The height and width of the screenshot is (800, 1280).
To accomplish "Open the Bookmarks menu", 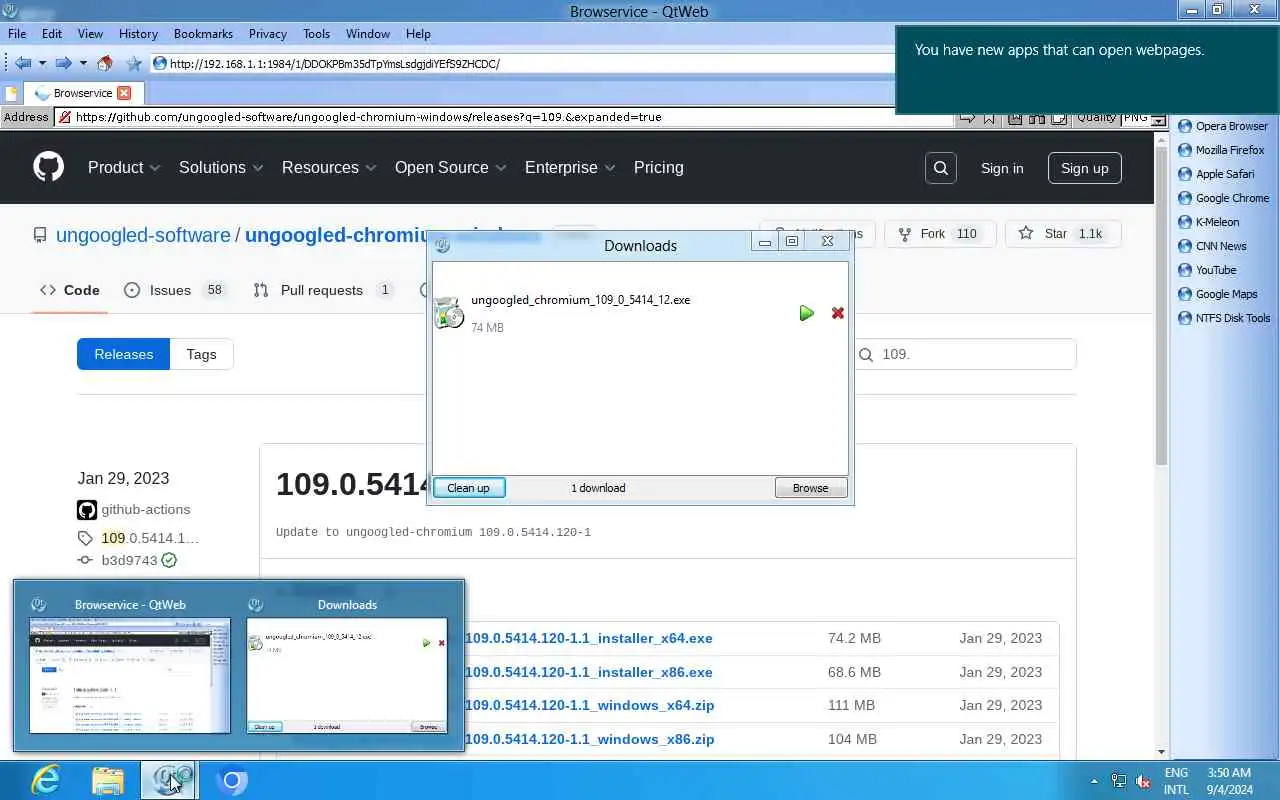I will pyautogui.click(x=203, y=33).
